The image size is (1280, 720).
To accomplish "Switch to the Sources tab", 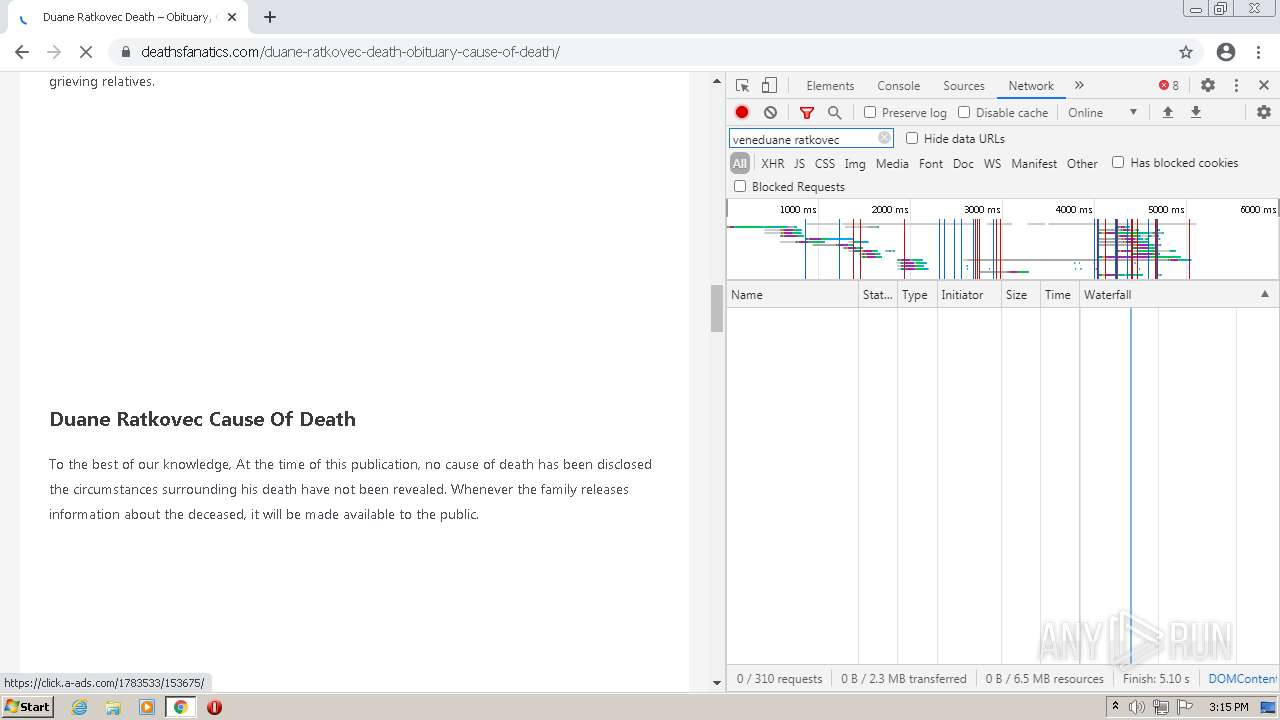I will pyautogui.click(x=964, y=86).
